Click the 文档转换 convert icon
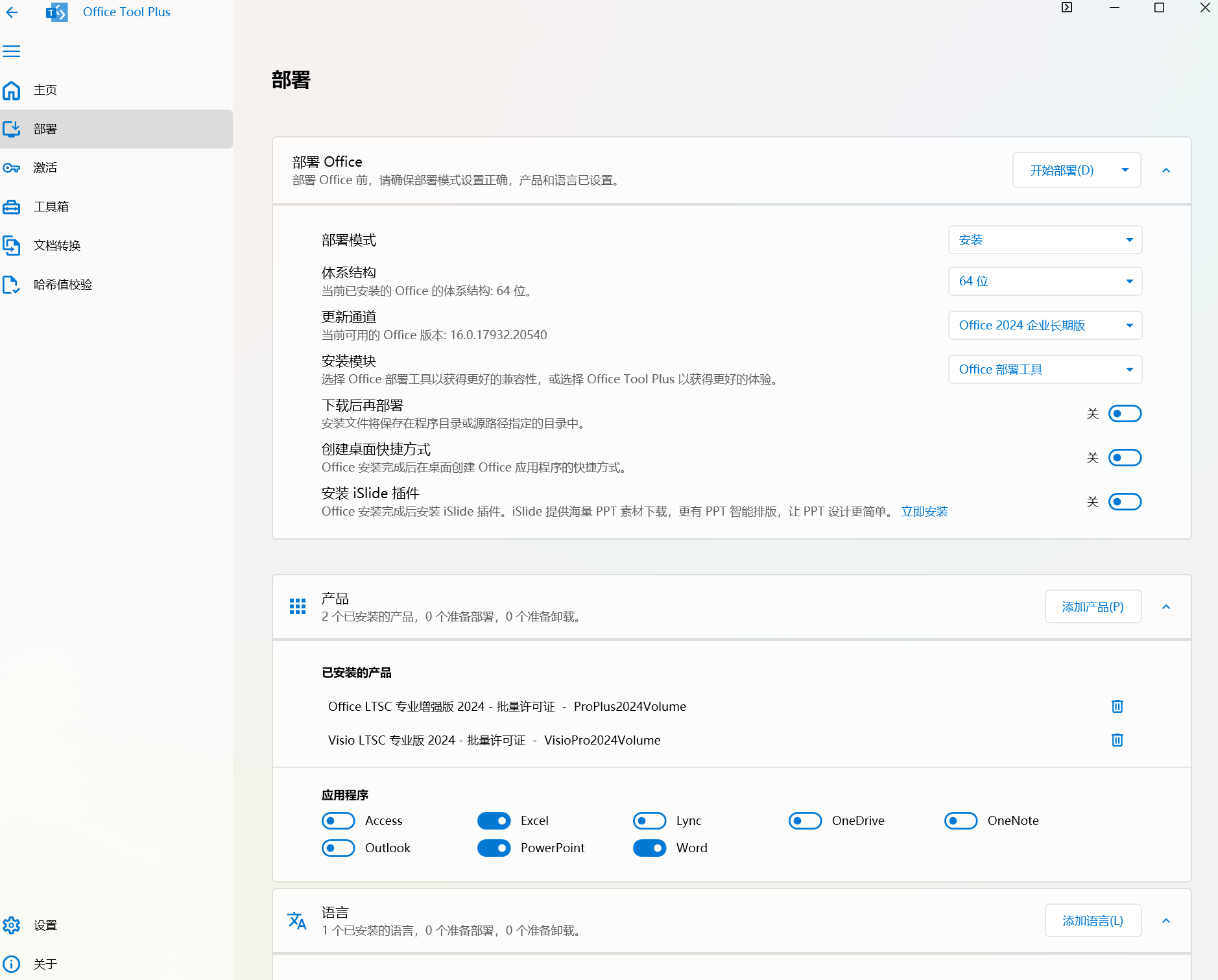The height and width of the screenshot is (980, 1218). point(12,246)
